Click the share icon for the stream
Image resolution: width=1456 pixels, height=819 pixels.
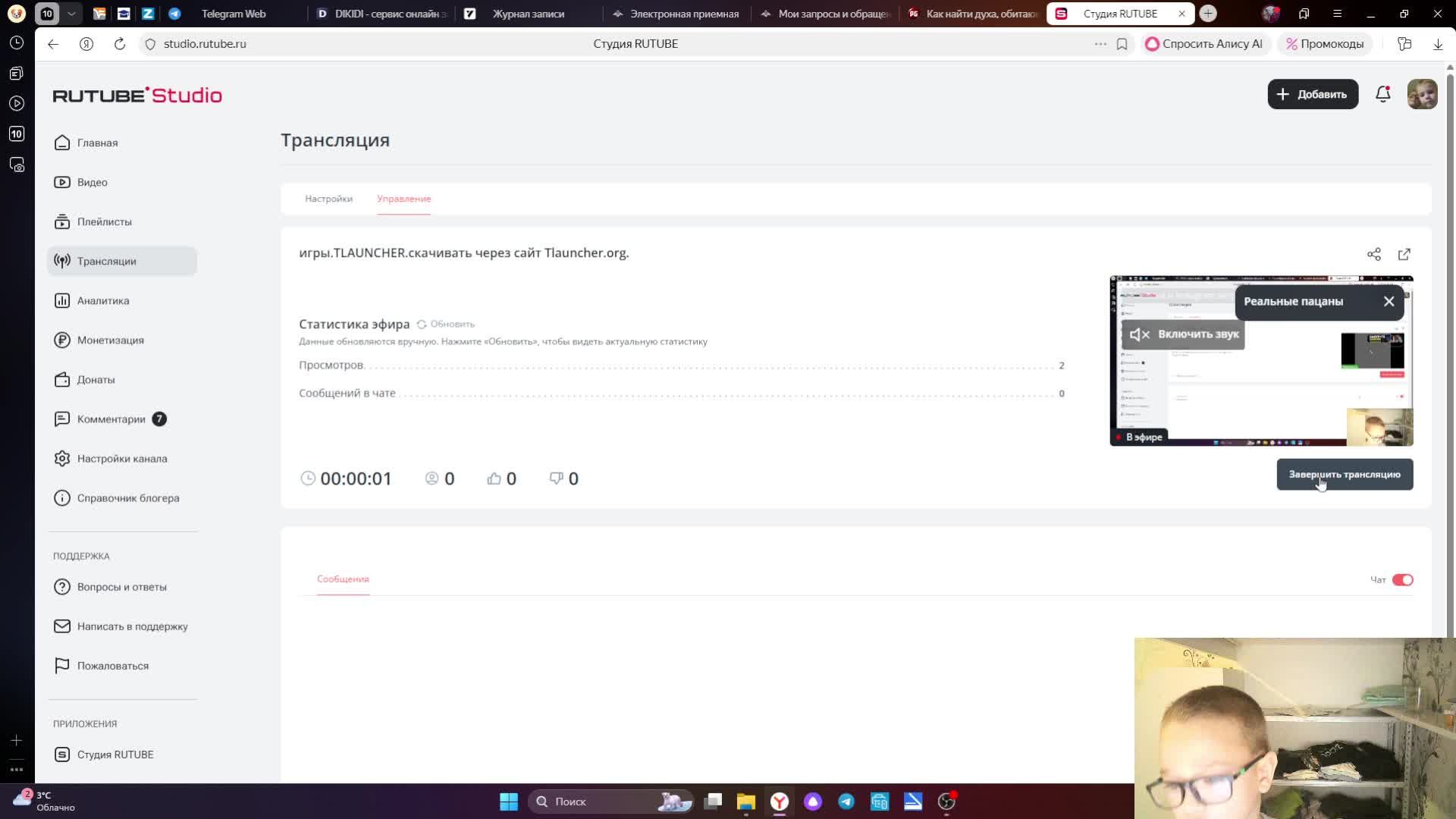(x=1373, y=255)
